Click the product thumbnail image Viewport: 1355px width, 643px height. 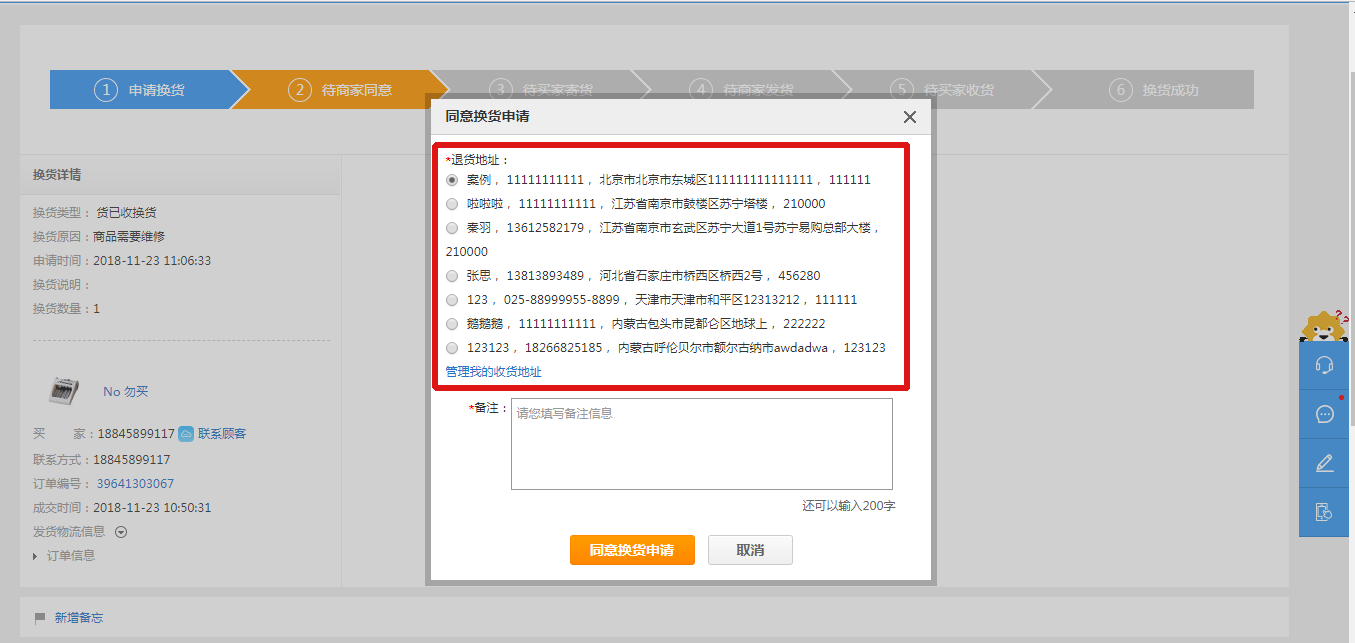pyautogui.click(x=65, y=390)
